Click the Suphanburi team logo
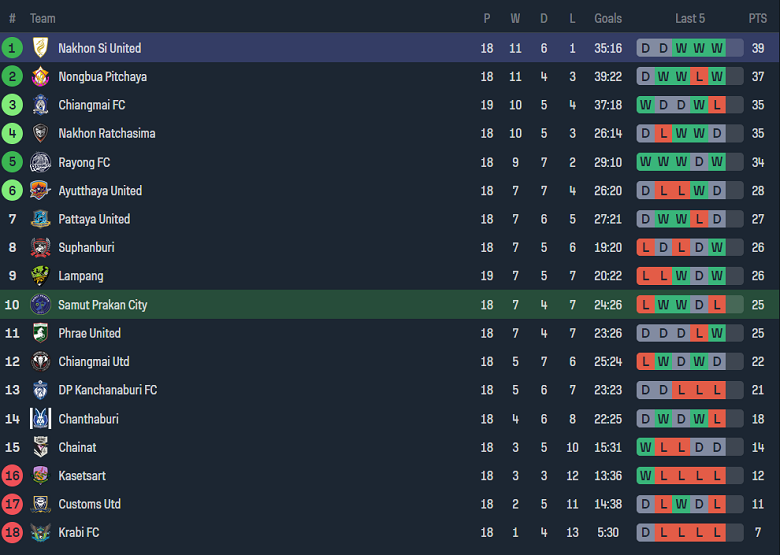This screenshot has height=555, width=780. pyautogui.click(x=40, y=248)
